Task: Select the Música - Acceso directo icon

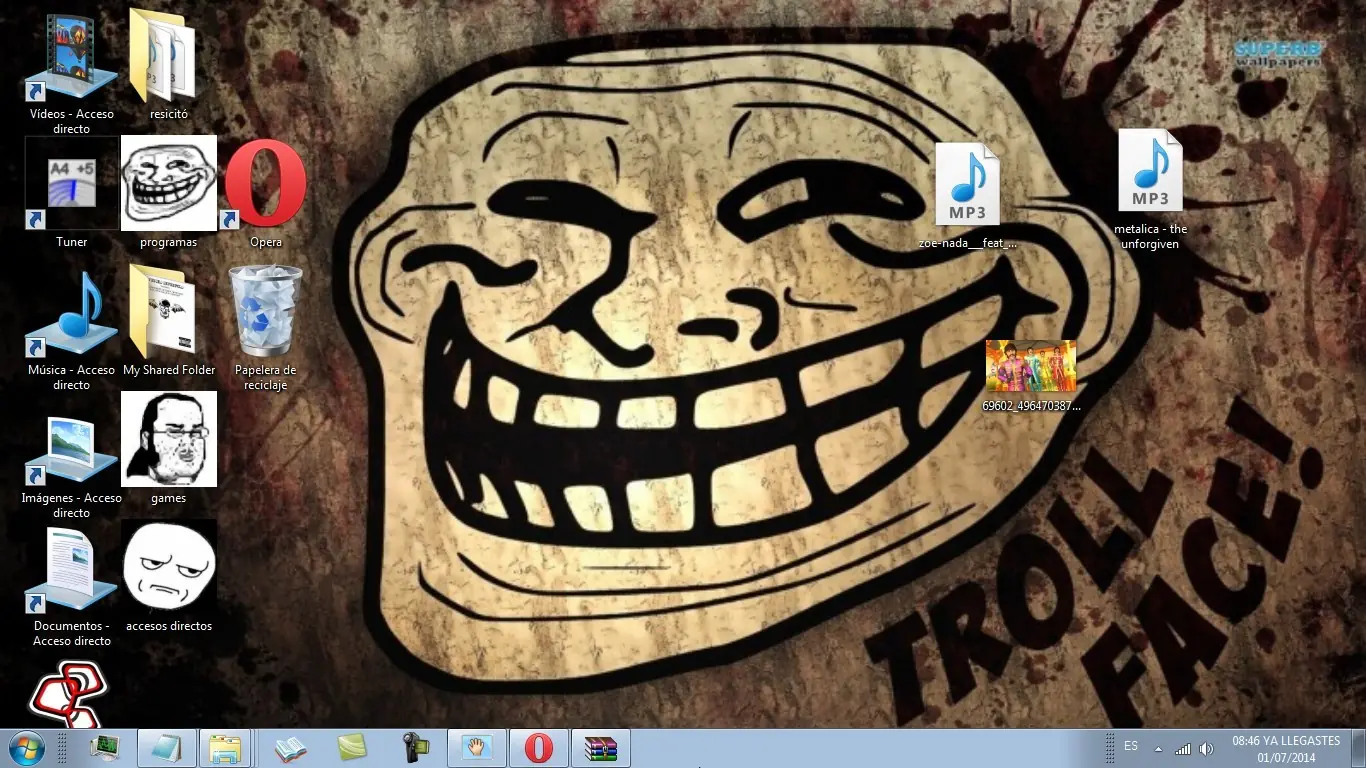Action: pos(71,329)
